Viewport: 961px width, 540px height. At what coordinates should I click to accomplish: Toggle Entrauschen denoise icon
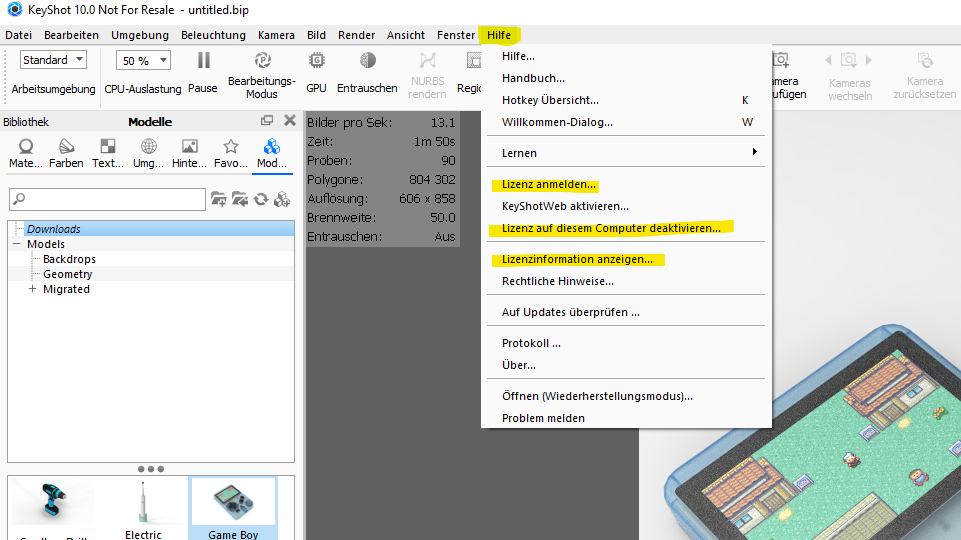pos(368,60)
